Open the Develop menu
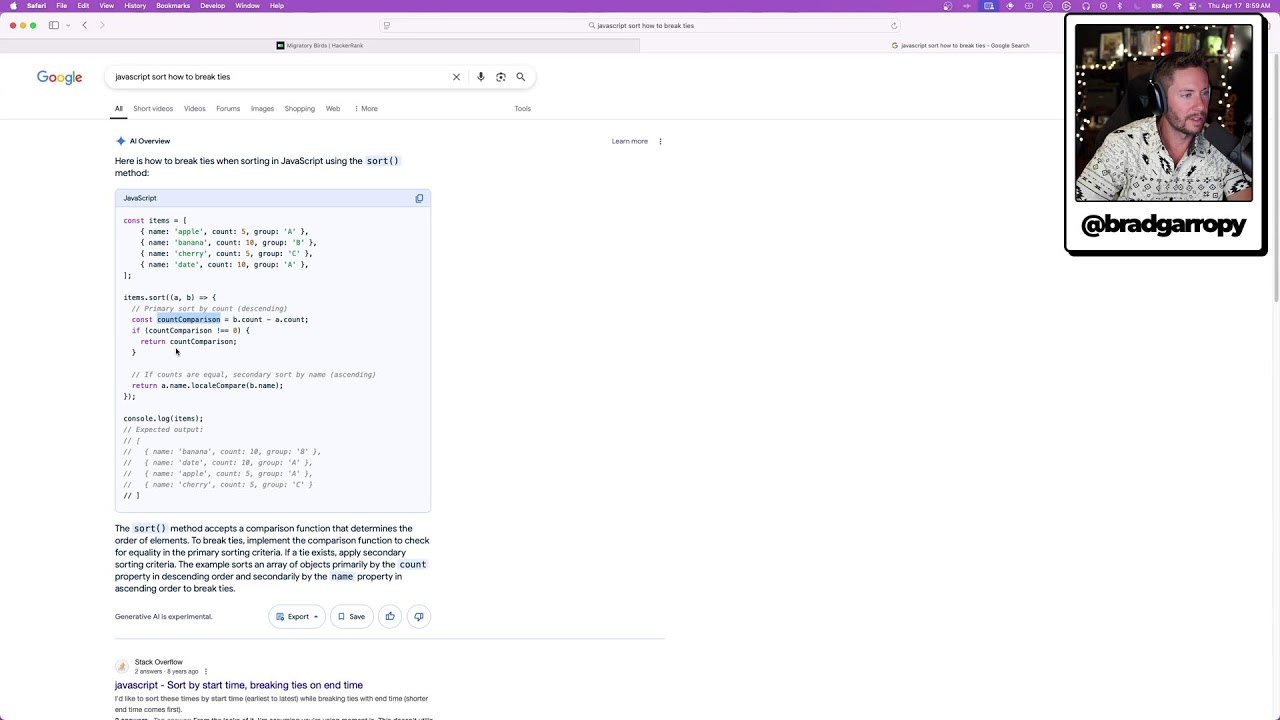Image resolution: width=1280 pixels, height=720 pixels. click(x=213, y=6)
